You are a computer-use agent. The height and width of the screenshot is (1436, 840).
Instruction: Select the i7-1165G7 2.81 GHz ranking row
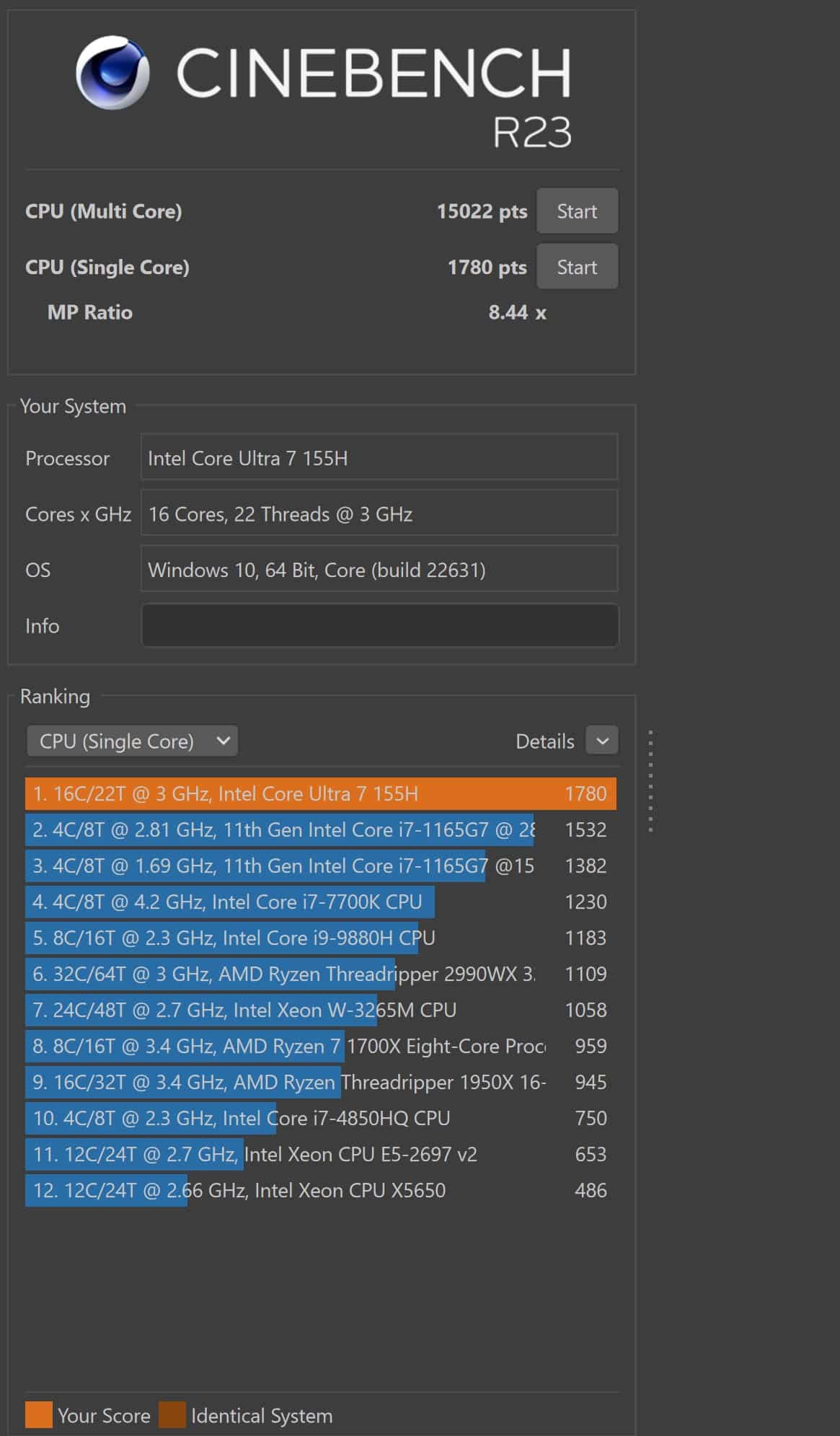click(x=320, y=830)
